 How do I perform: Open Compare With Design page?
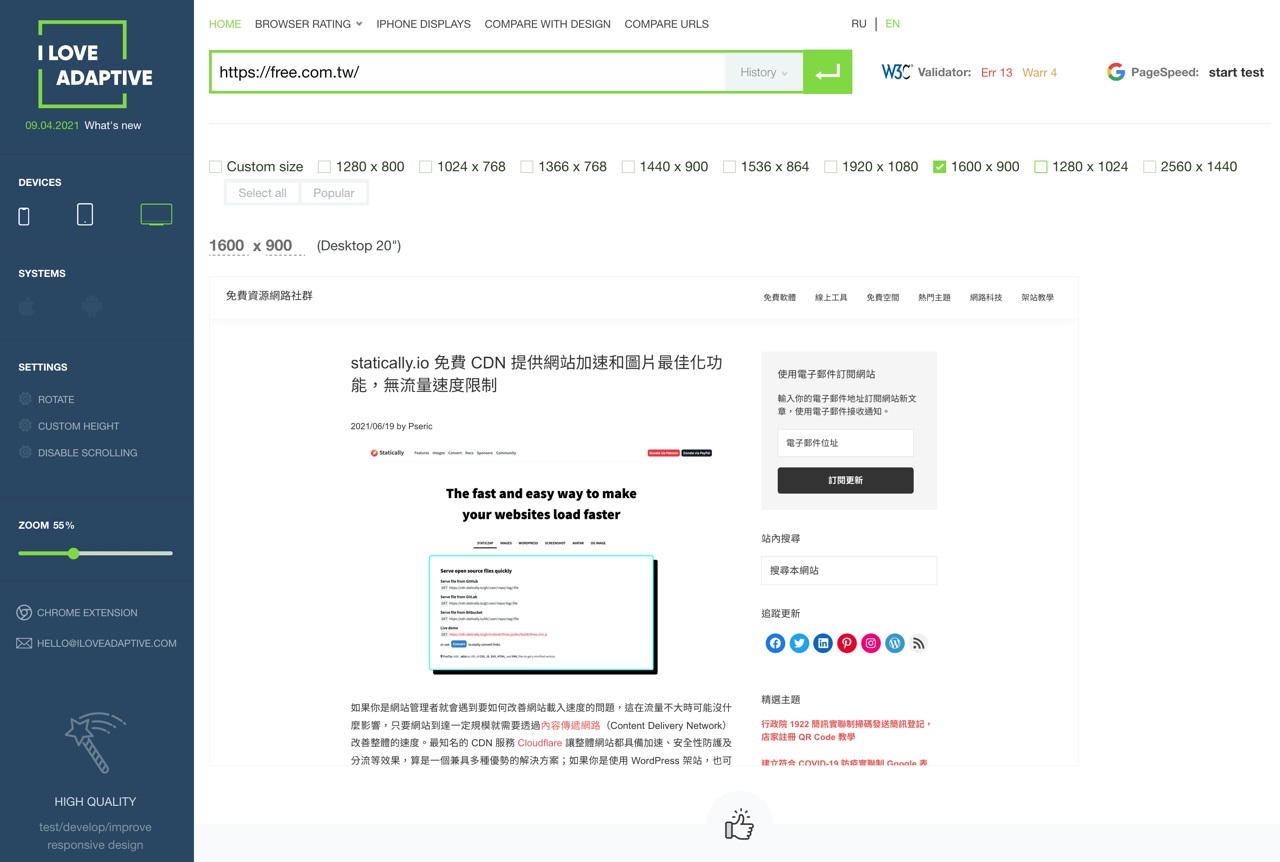pyautogui.click(x=547, y=24)
